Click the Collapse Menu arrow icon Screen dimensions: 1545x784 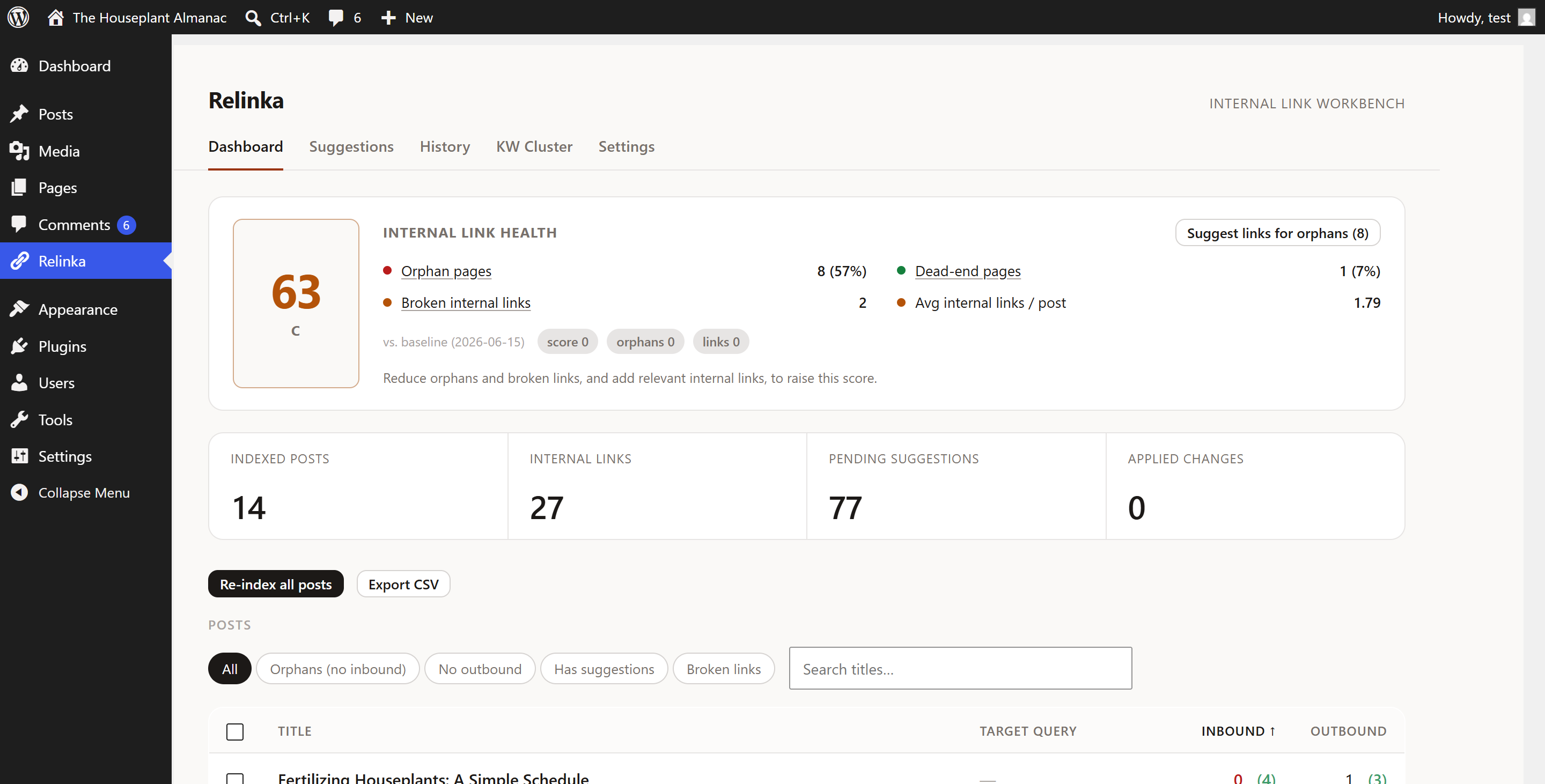[x=19, y=492]
